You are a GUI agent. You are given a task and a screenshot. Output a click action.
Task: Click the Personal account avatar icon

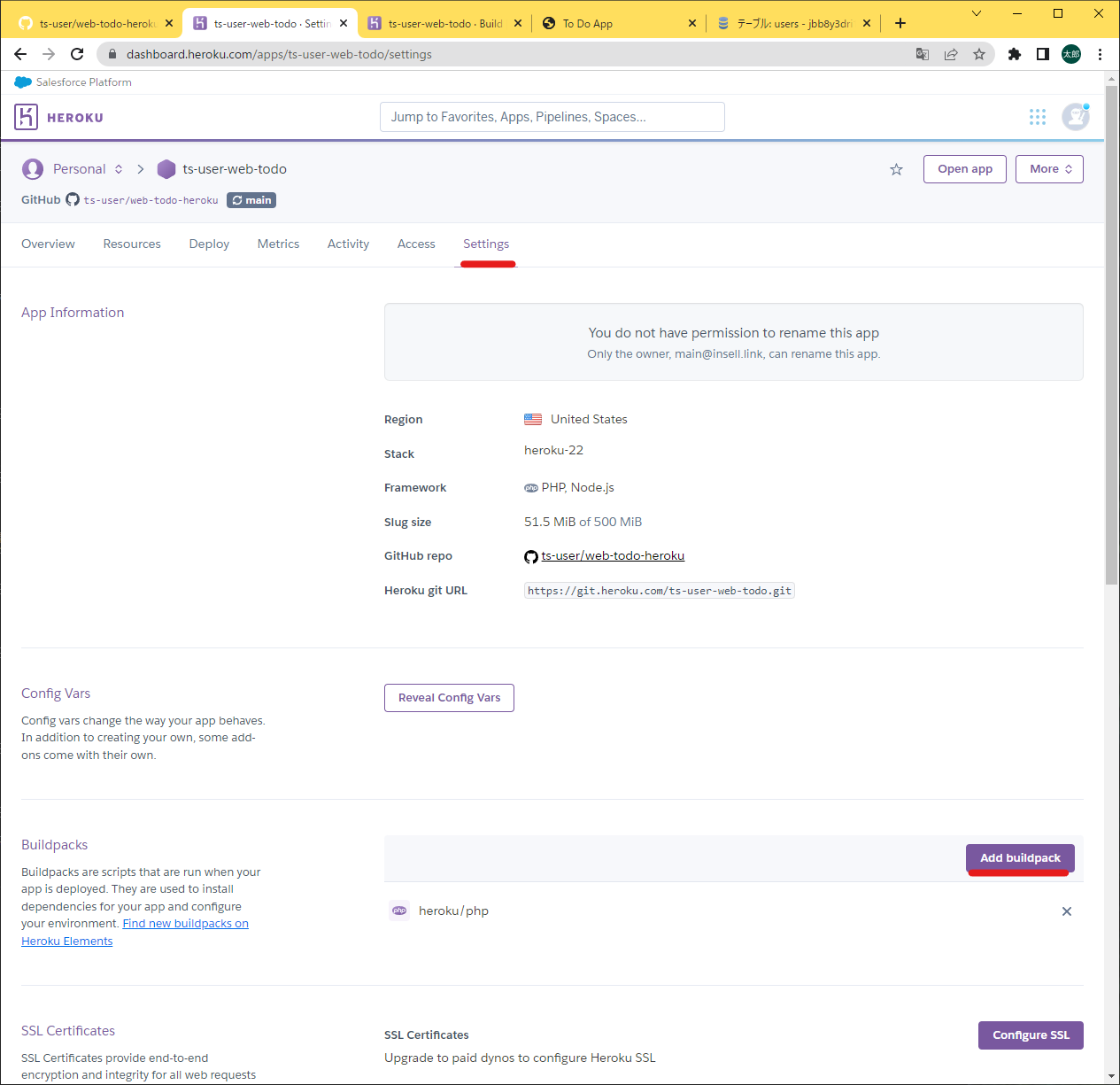(33, 169)
